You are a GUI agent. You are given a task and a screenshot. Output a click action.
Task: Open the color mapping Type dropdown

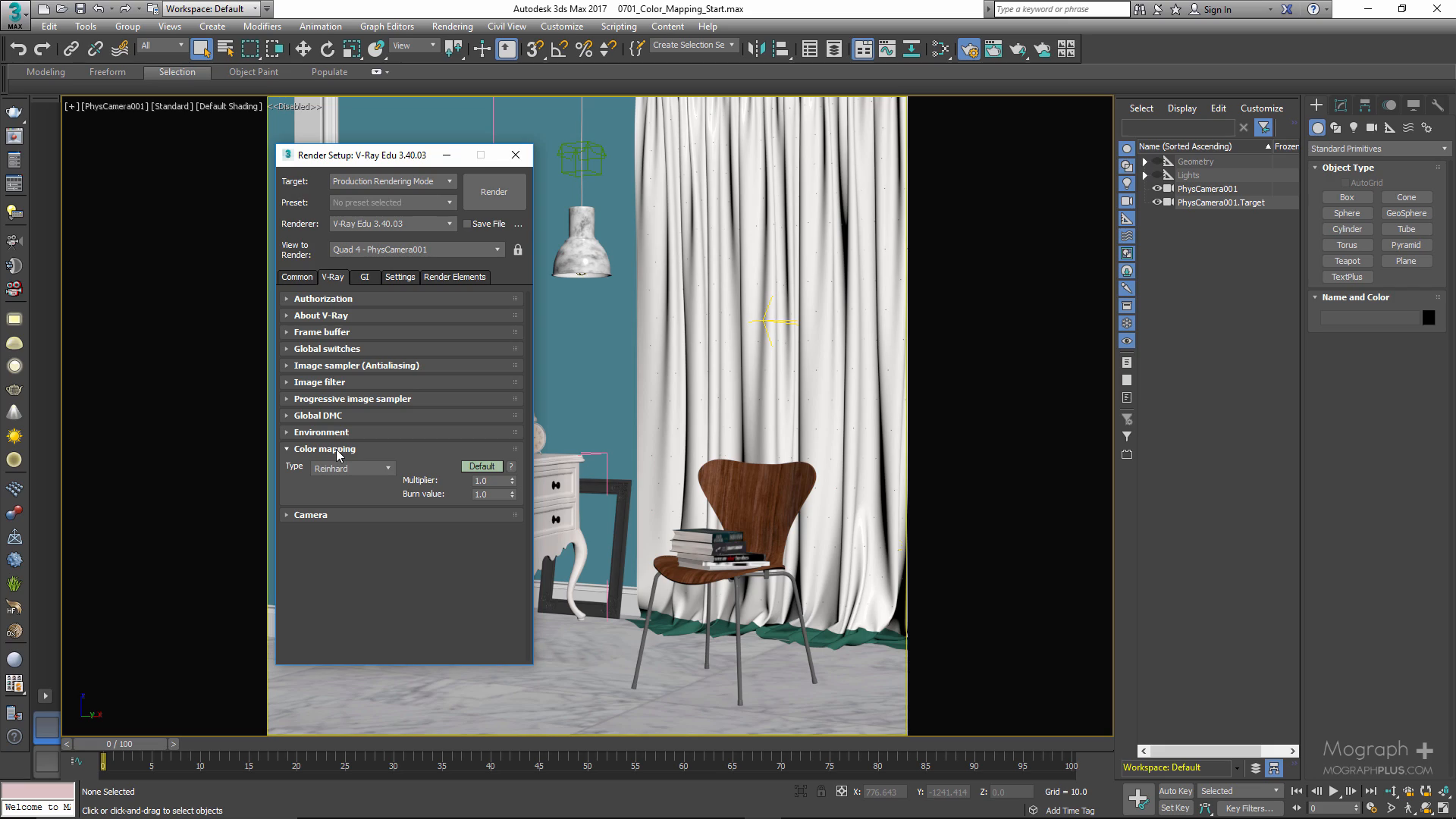tap(353, 469)
